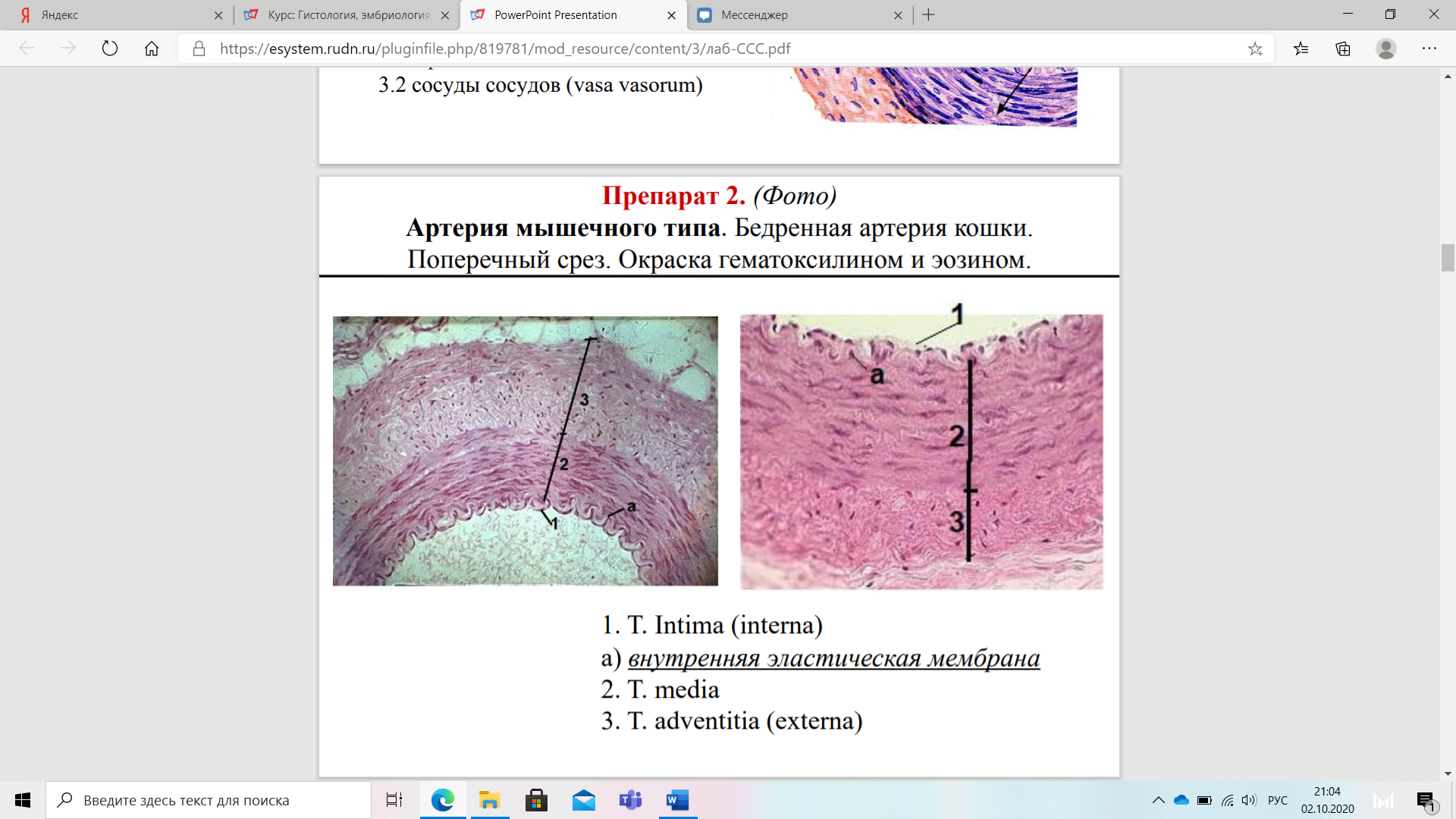Screen dimensions: 1456x819
Task: Open volume control tray icon
Action: point(1249,800)
